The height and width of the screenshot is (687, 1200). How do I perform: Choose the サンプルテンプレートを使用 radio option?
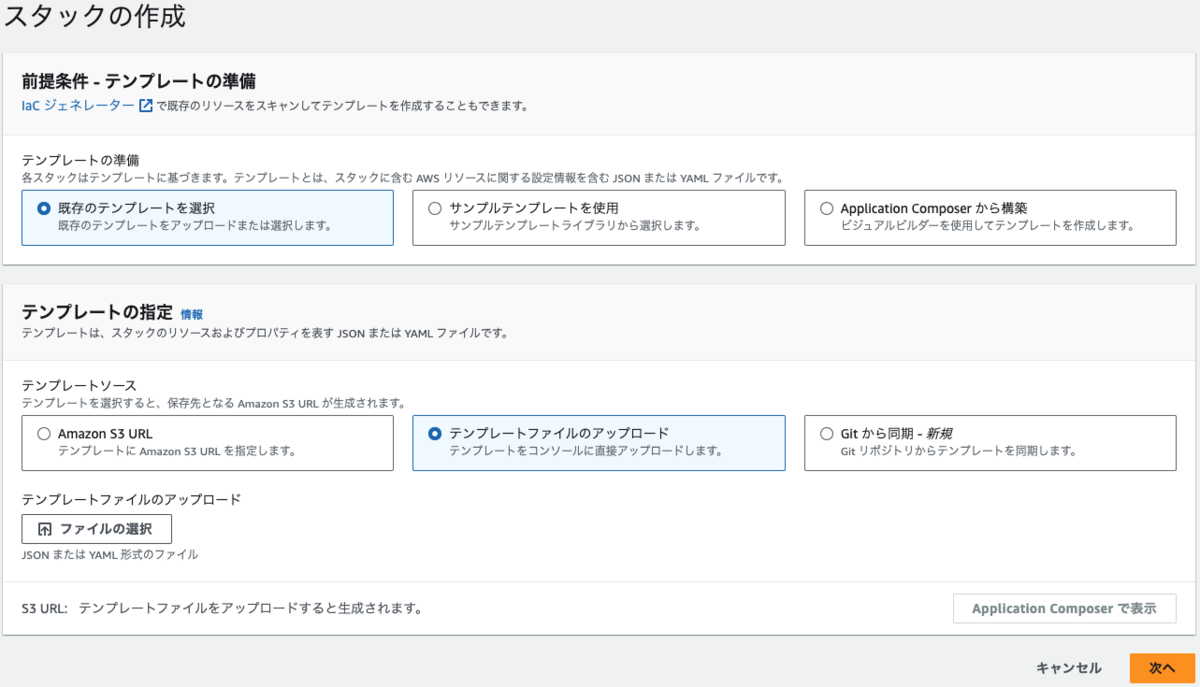[434, 209]
